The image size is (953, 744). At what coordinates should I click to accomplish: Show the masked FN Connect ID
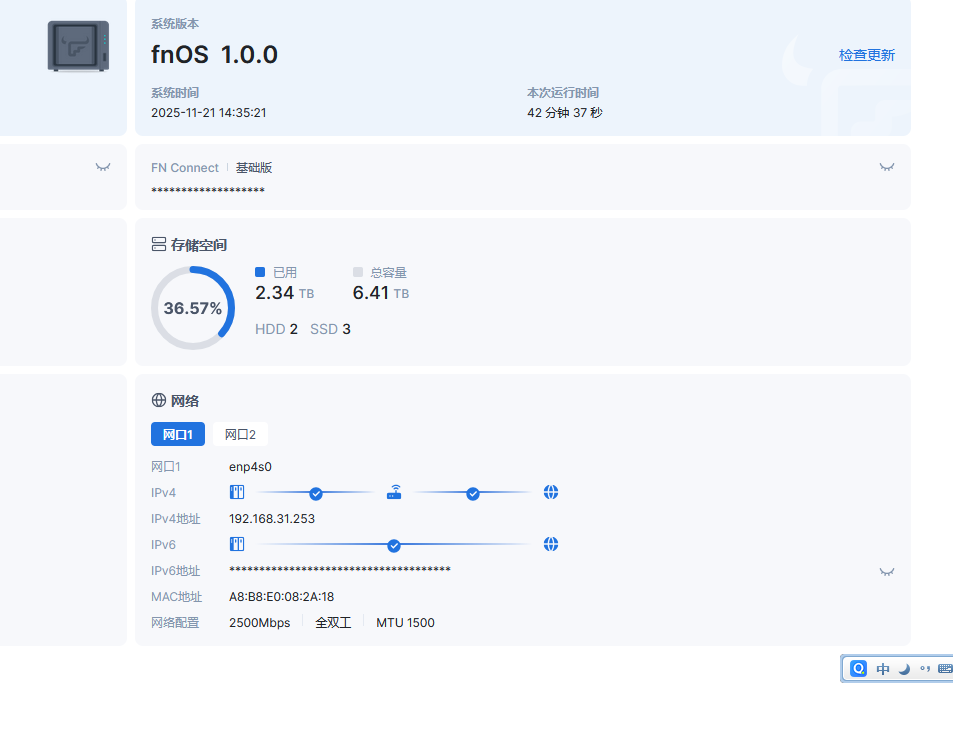tap(887, 167)
